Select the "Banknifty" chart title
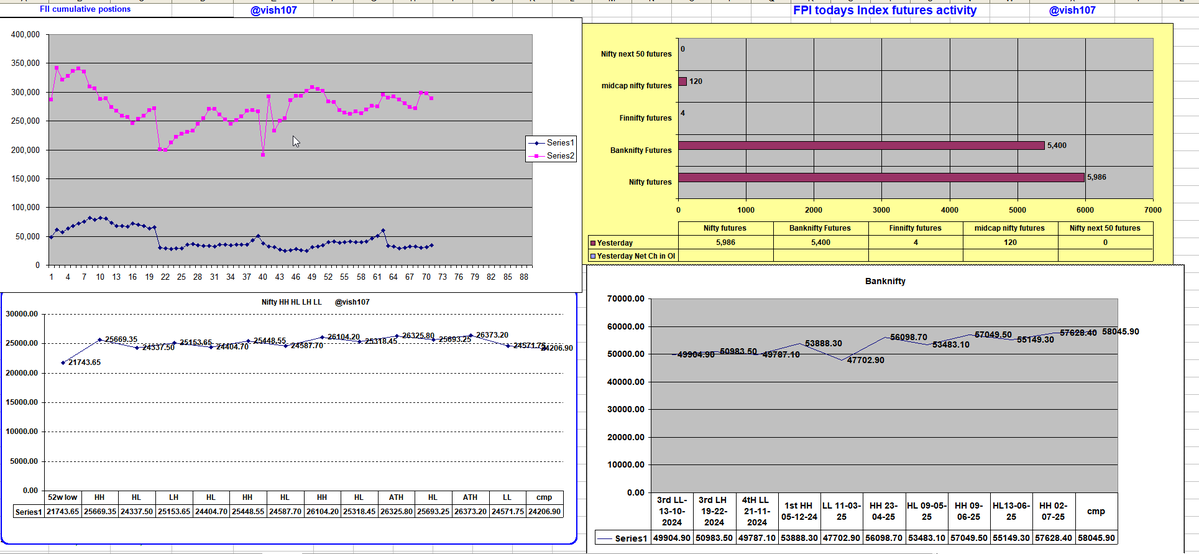Viewport: 1199px width, 554px height. point(886,281)
